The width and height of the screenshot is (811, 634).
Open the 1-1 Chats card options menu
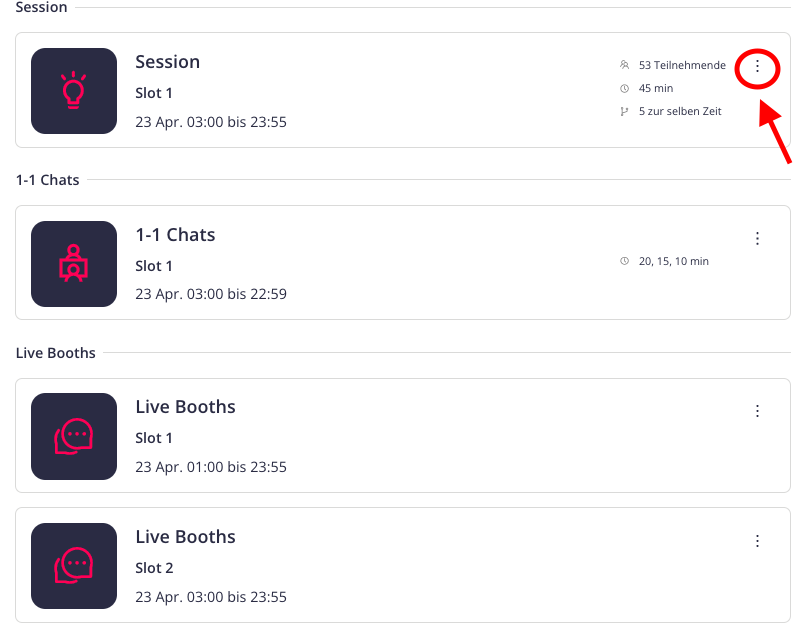coord(757,238)
